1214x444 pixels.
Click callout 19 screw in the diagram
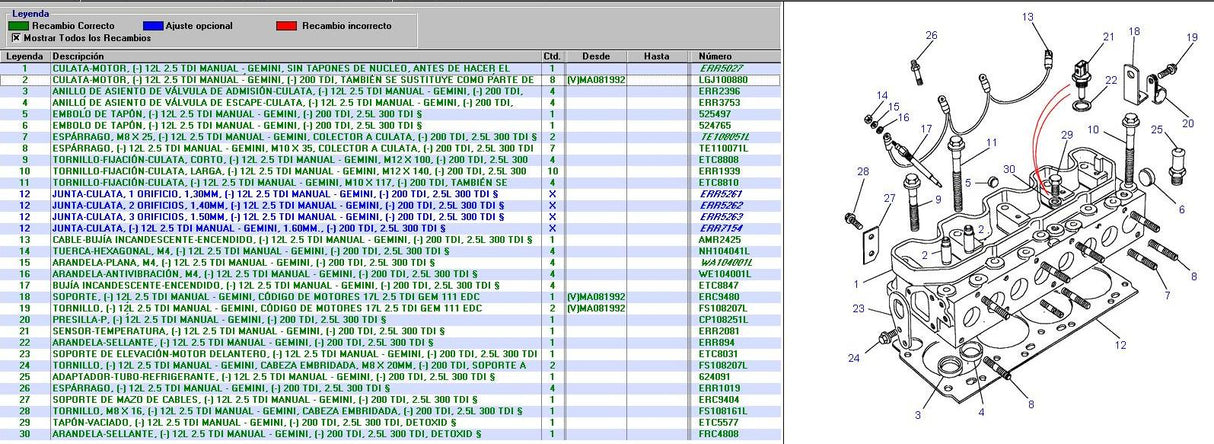coord(1191,37)
